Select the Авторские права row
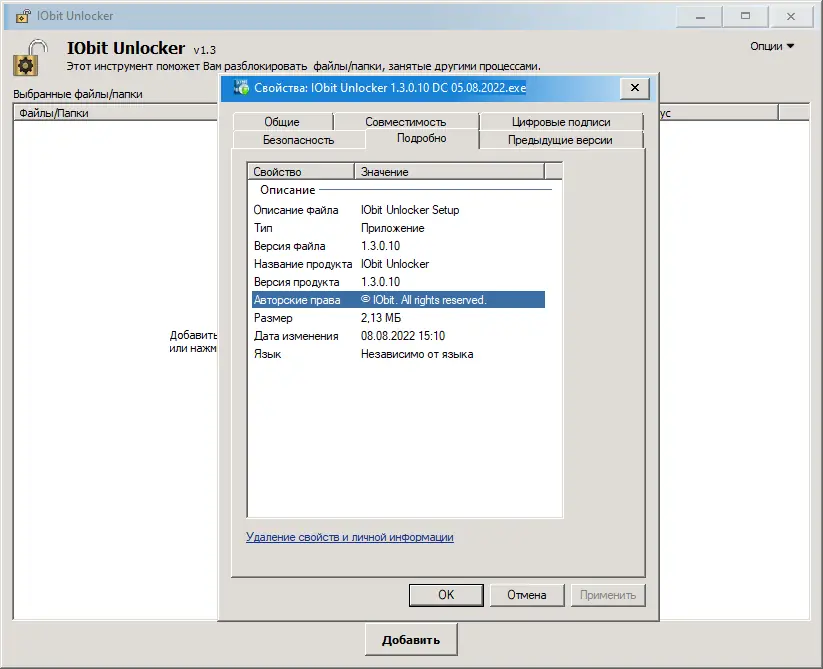Image resolution: width=823 pixels, height=669 pixels. pyautogui.click(x=398, y=300)
